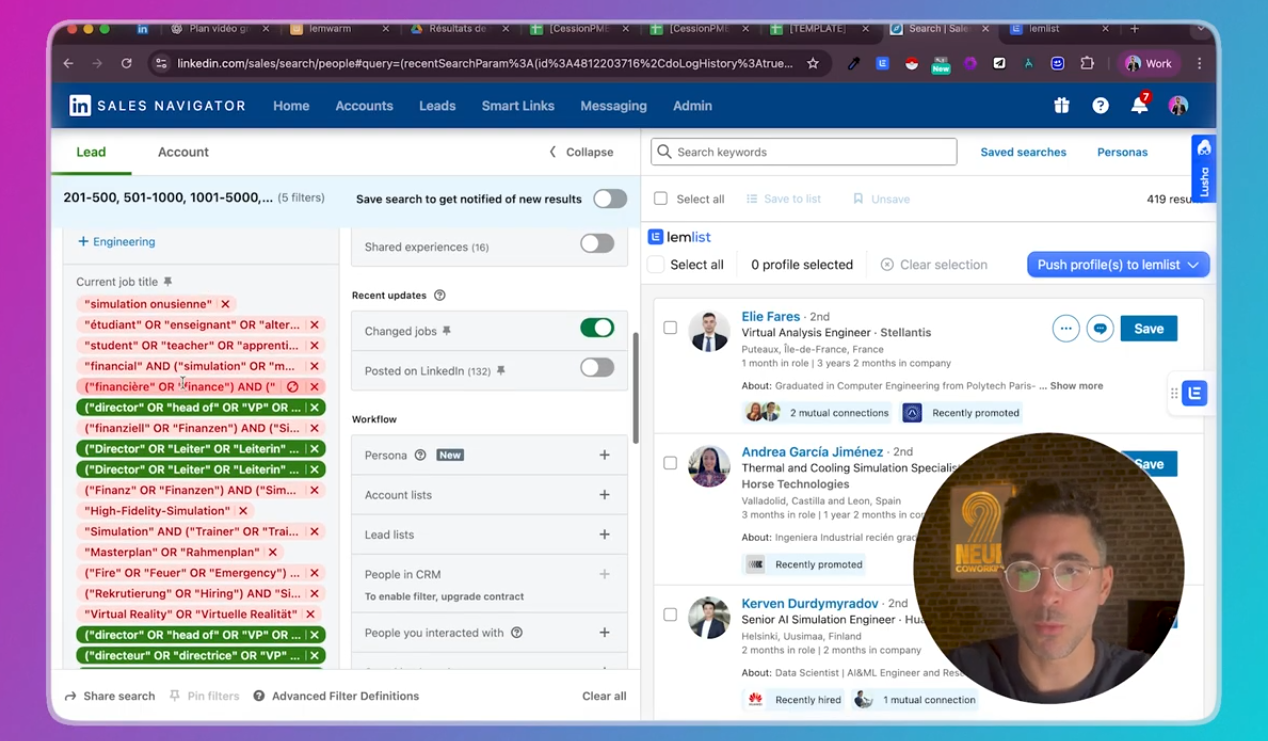Save Elie Fares as a lead
Image resolution: width=1268 pixels, height=741 pixels.
click(1148, 328)
